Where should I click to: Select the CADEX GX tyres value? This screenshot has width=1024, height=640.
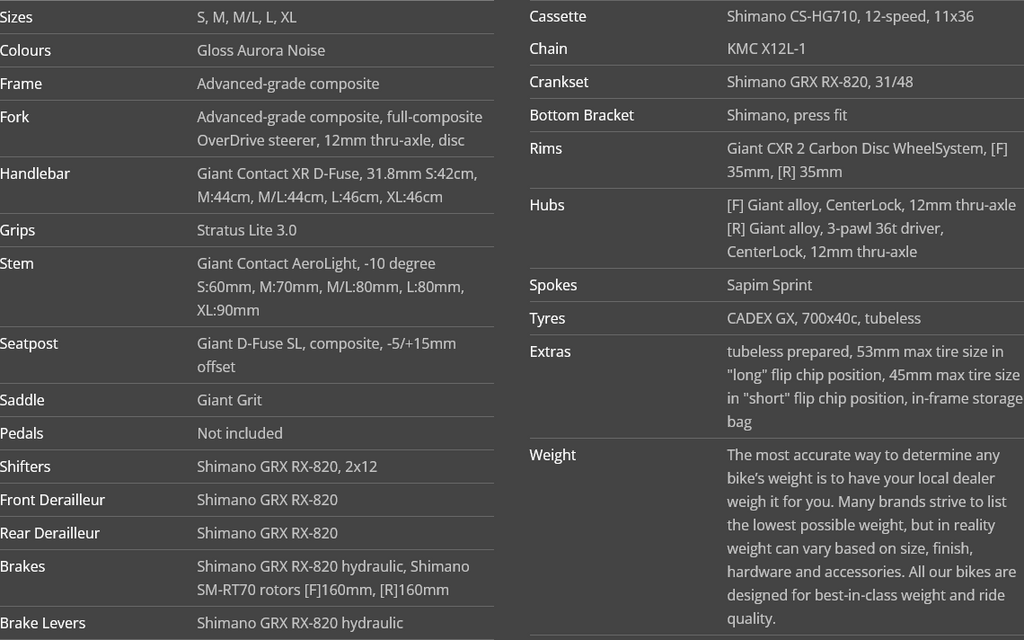(824, 319)
